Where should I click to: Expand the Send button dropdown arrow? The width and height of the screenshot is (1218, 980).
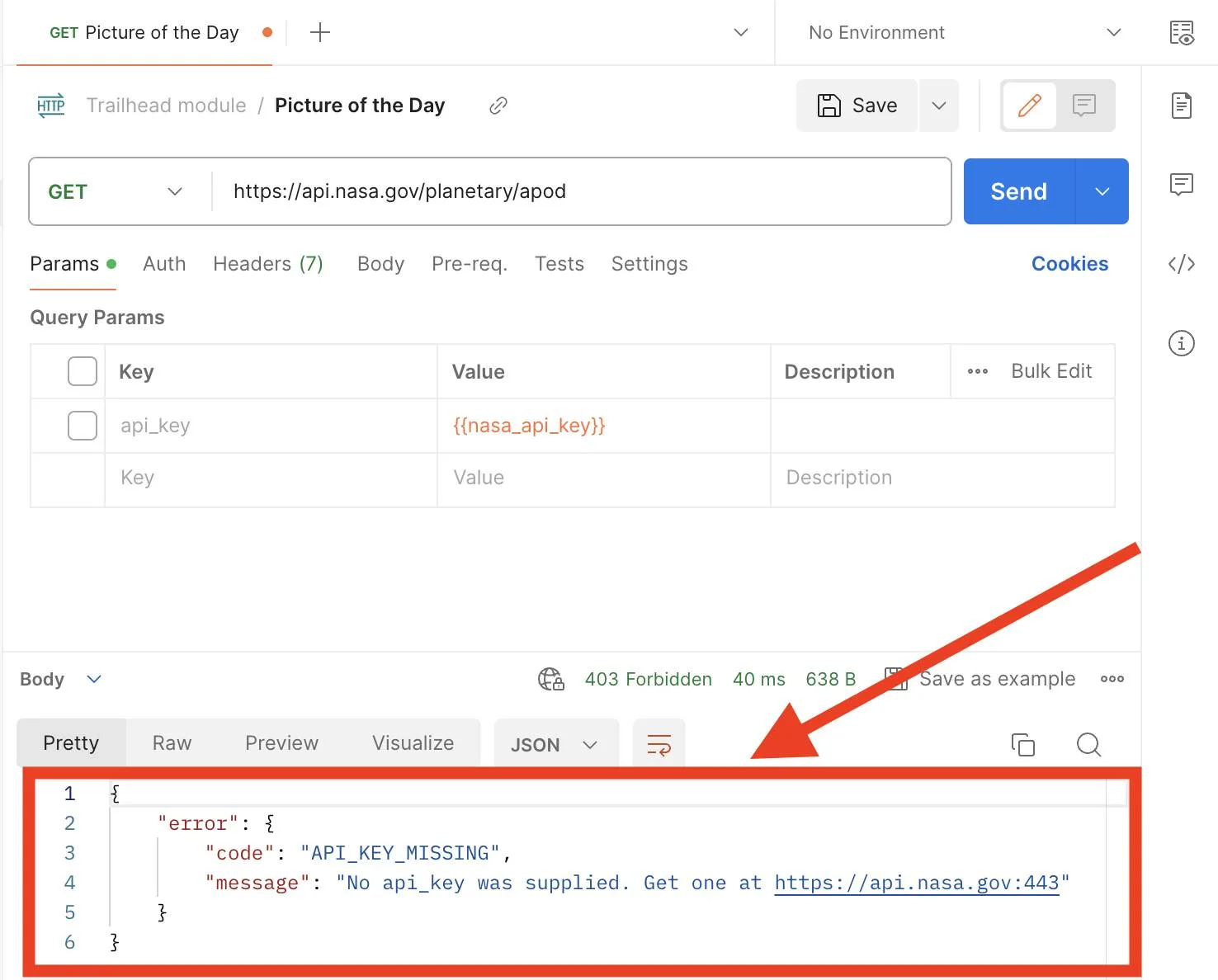coord(1102,191)
